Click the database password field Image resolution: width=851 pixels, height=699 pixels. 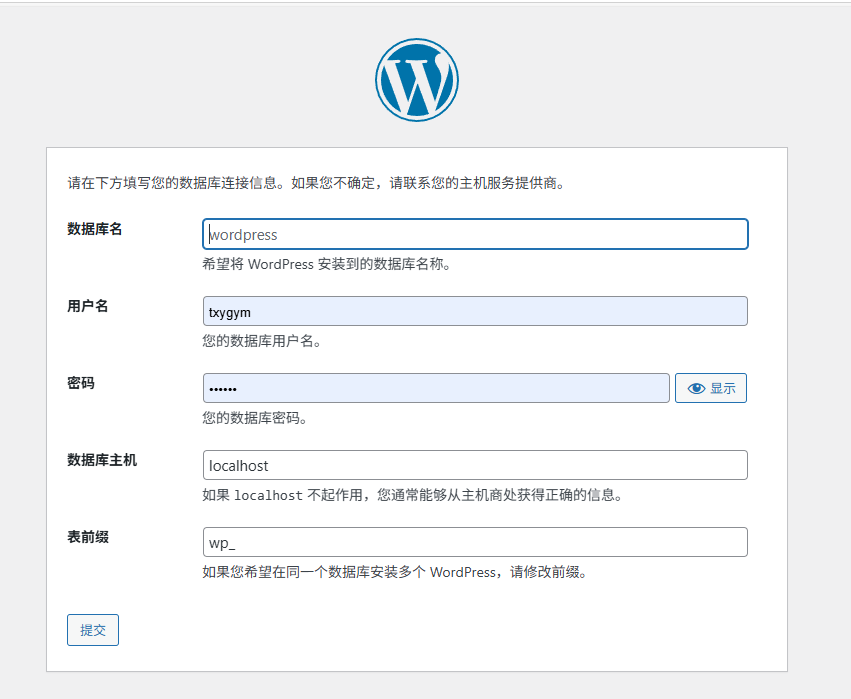pos(436,388)
